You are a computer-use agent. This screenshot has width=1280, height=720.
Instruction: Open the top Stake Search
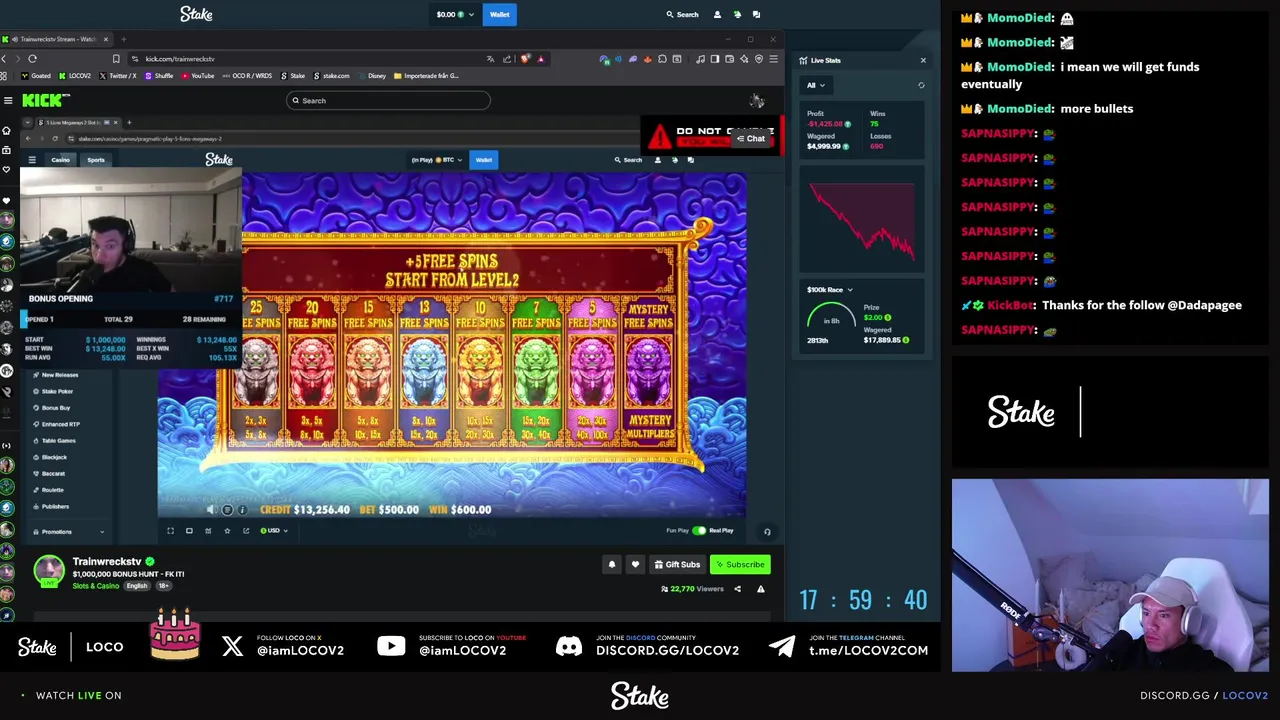click(x=682, y=14)
